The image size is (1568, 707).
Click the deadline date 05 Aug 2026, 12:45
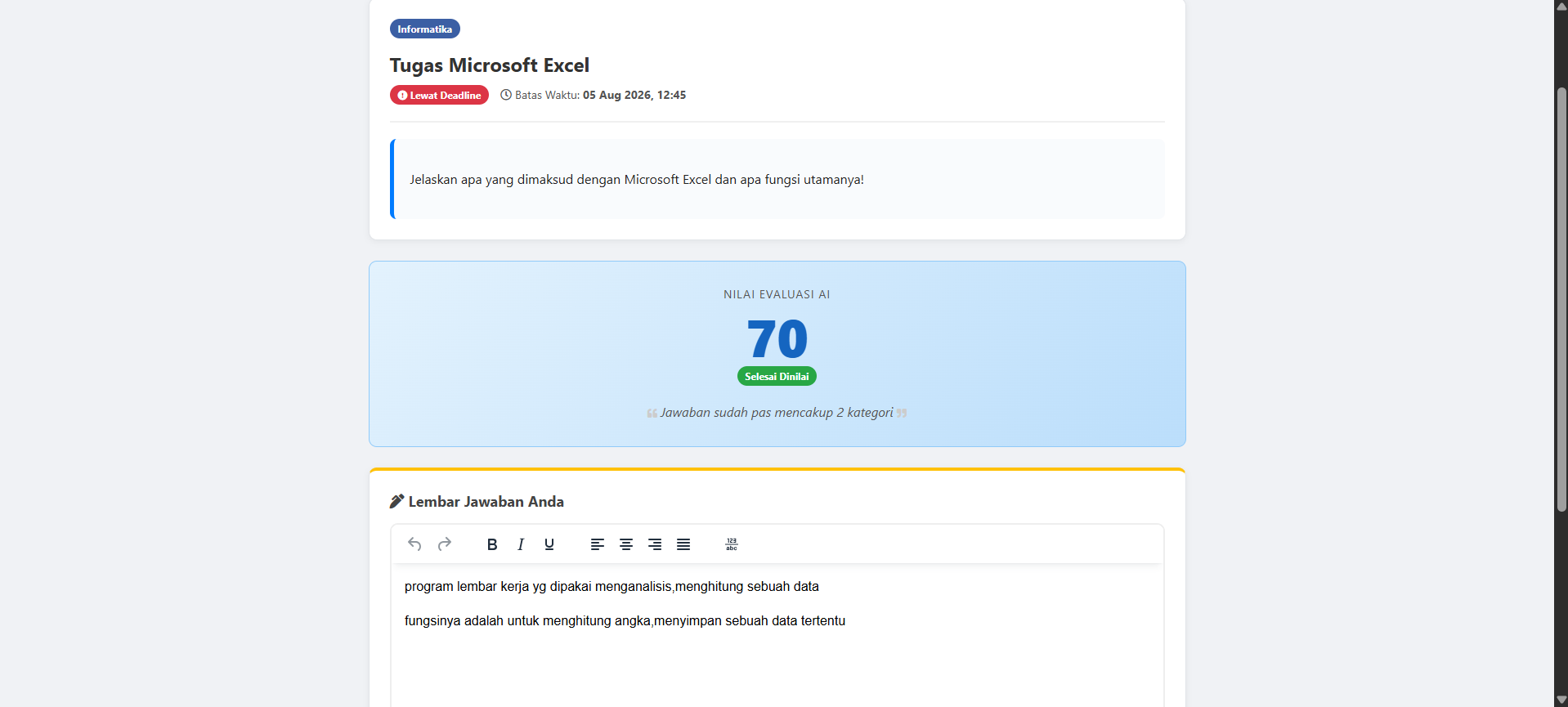click(634, 95)
